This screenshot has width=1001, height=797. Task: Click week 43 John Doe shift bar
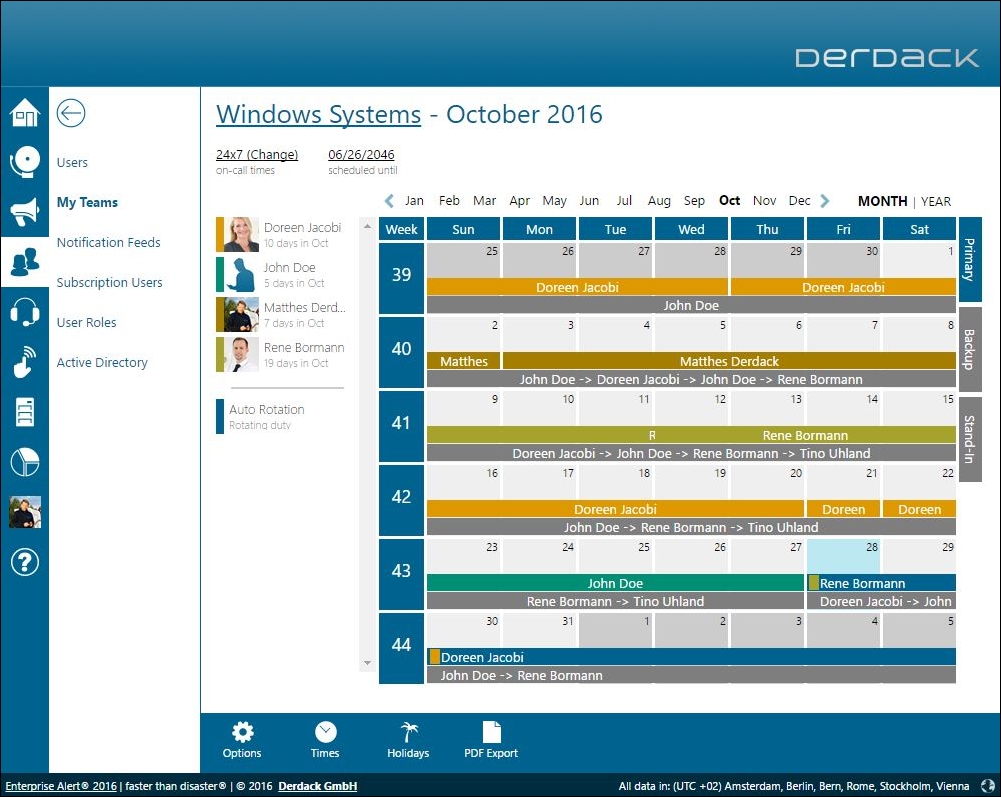pos(615,583)
